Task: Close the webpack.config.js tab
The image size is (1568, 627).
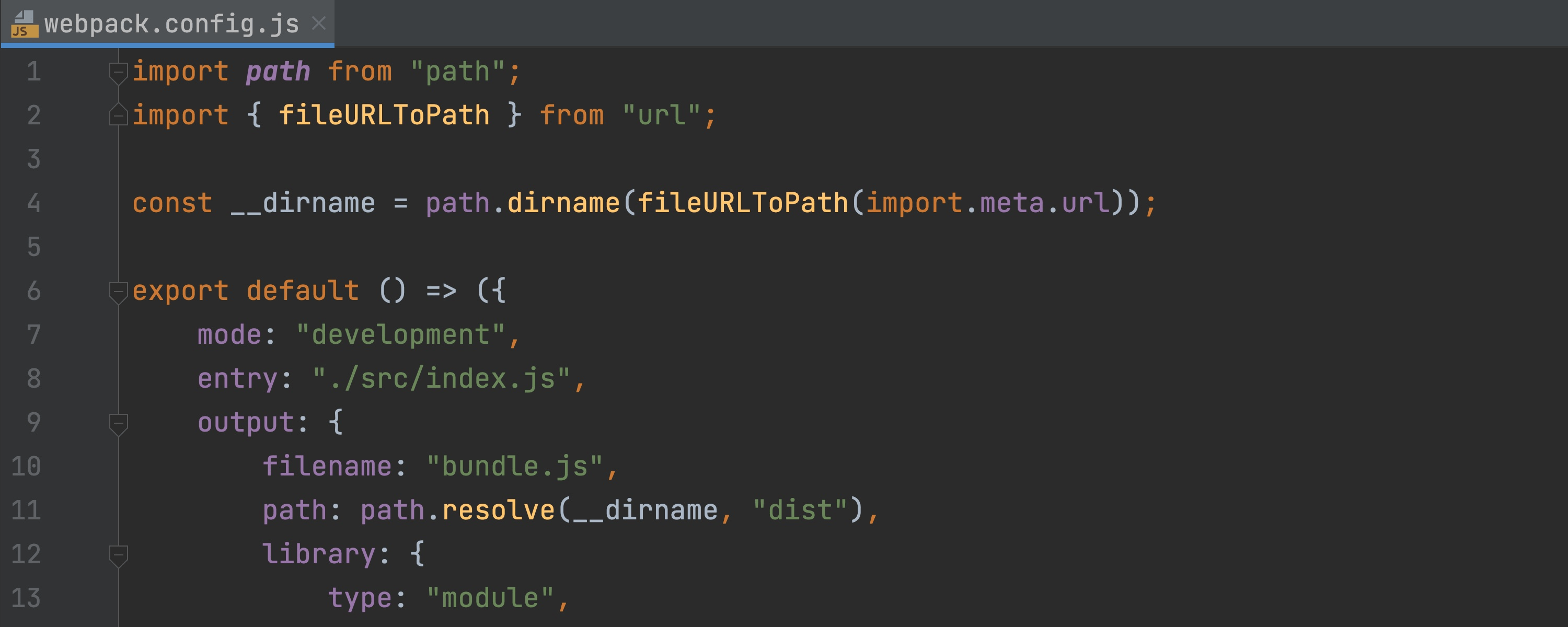Action: coord(318,24)
